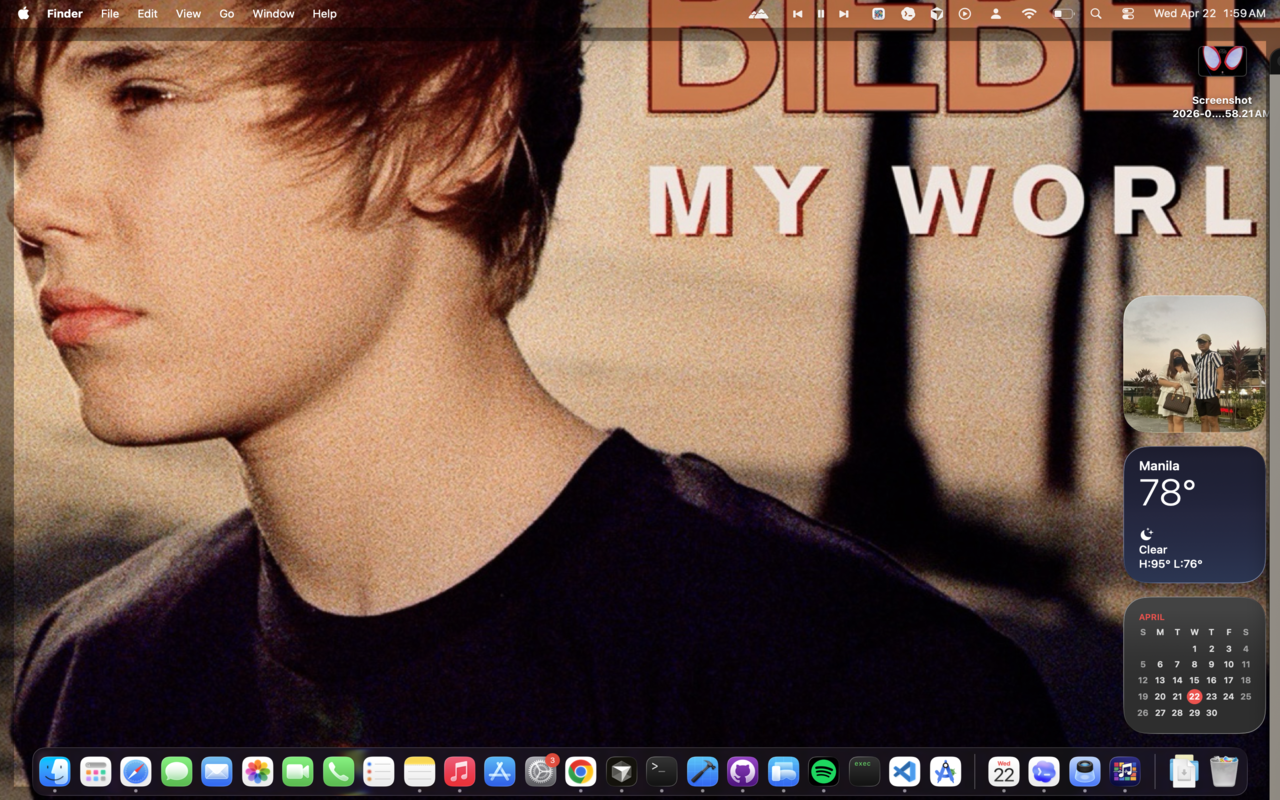Click date 23 in calendar widget
This screenshot has width=1280, height=800.
[1211, 696]
